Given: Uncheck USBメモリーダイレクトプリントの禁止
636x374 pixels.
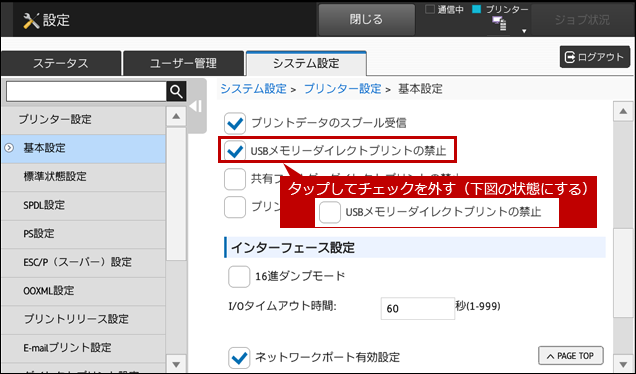Looking at the screenshot, I should pyautogui.click(x=235, y=151).
